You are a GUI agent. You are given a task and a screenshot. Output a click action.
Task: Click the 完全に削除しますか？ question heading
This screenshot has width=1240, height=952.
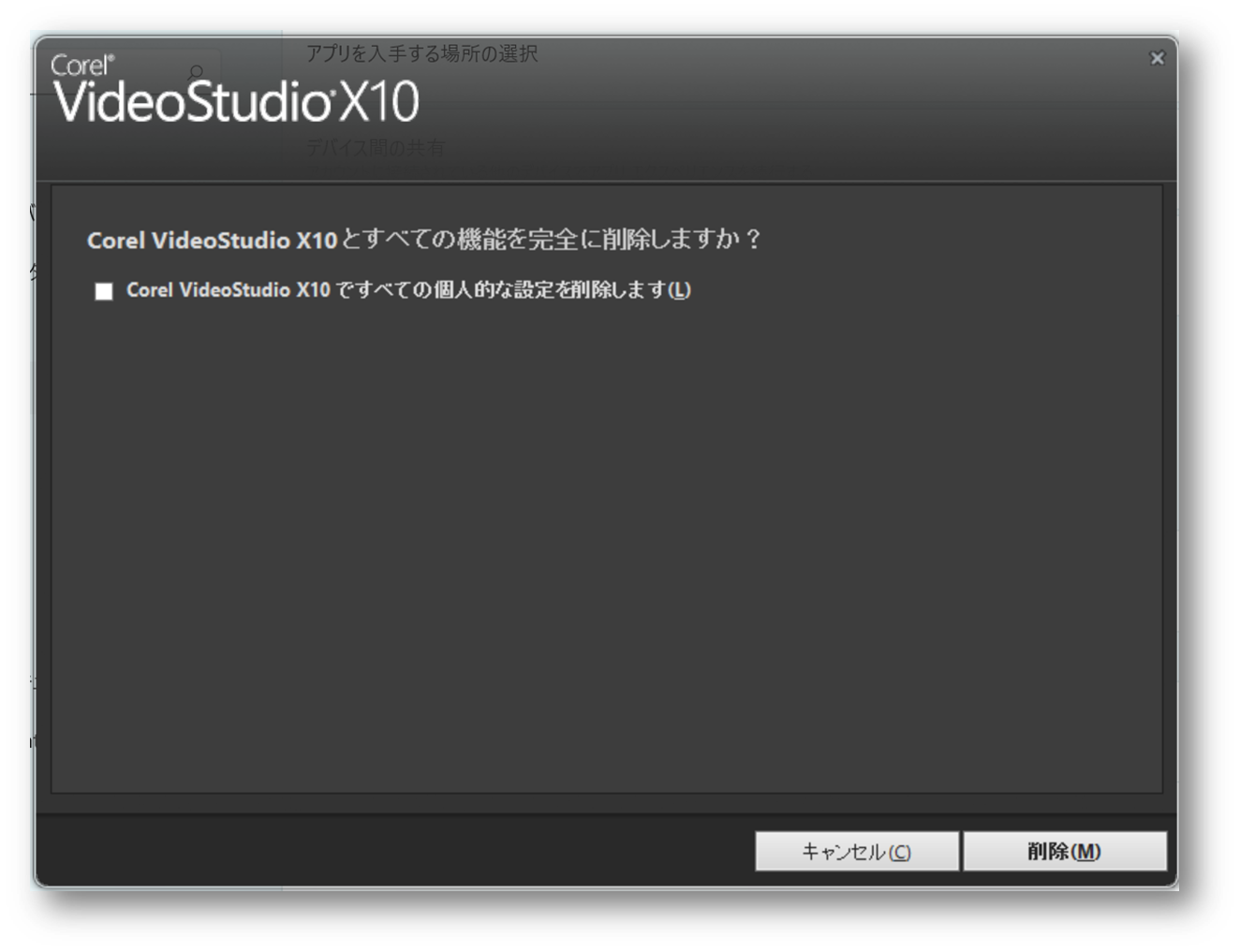[x=424, y=240]
